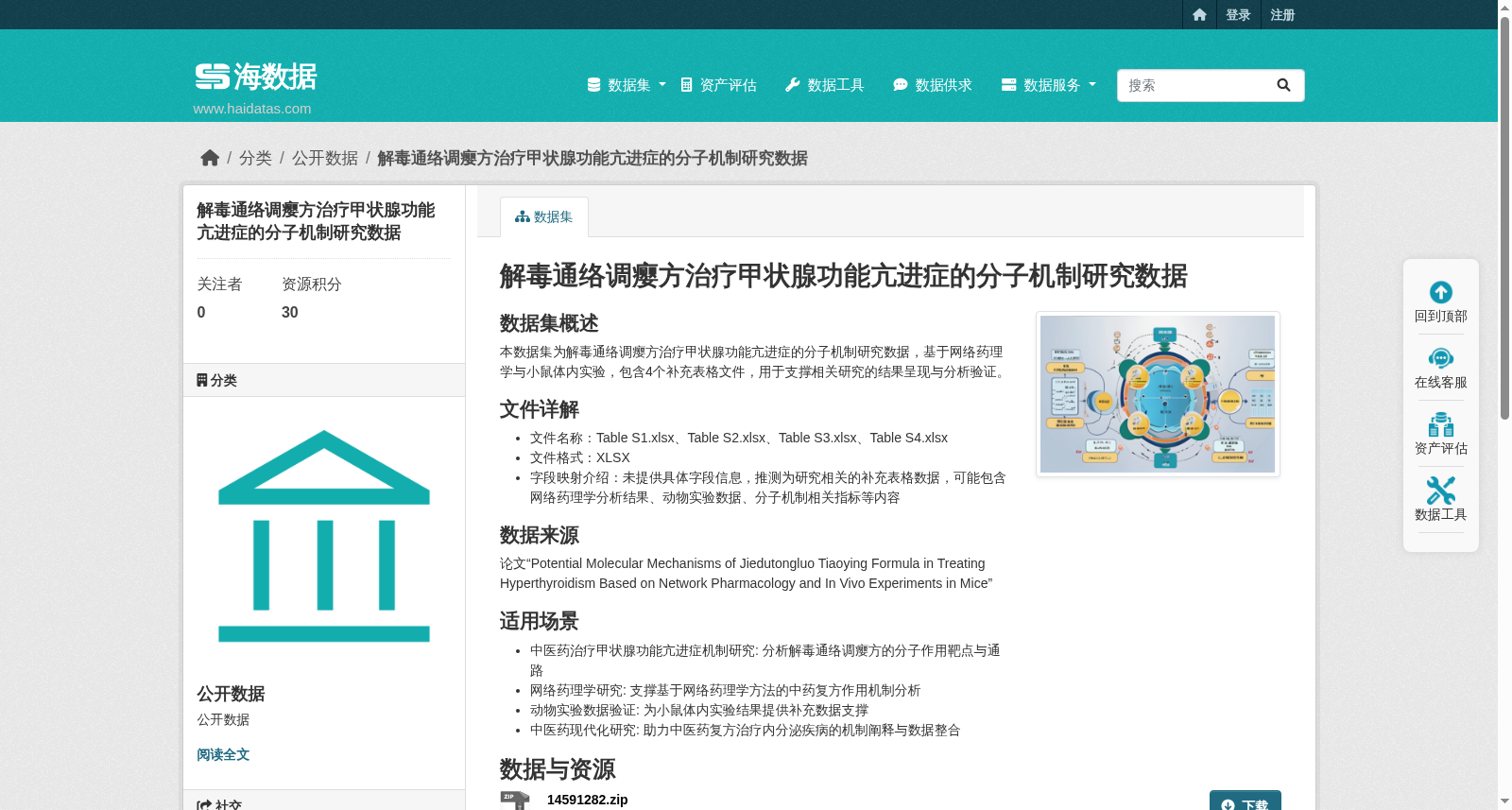Open the floating 资产评估 icon
This screenshot has height=810, width=1512.
point(1441,424)
